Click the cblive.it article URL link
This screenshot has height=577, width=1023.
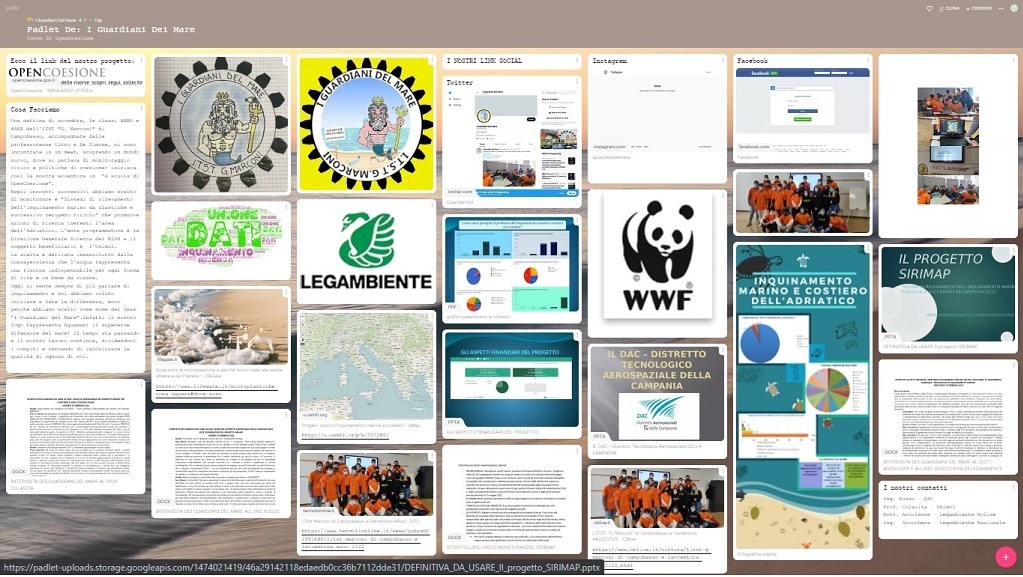tap(650, 557)
